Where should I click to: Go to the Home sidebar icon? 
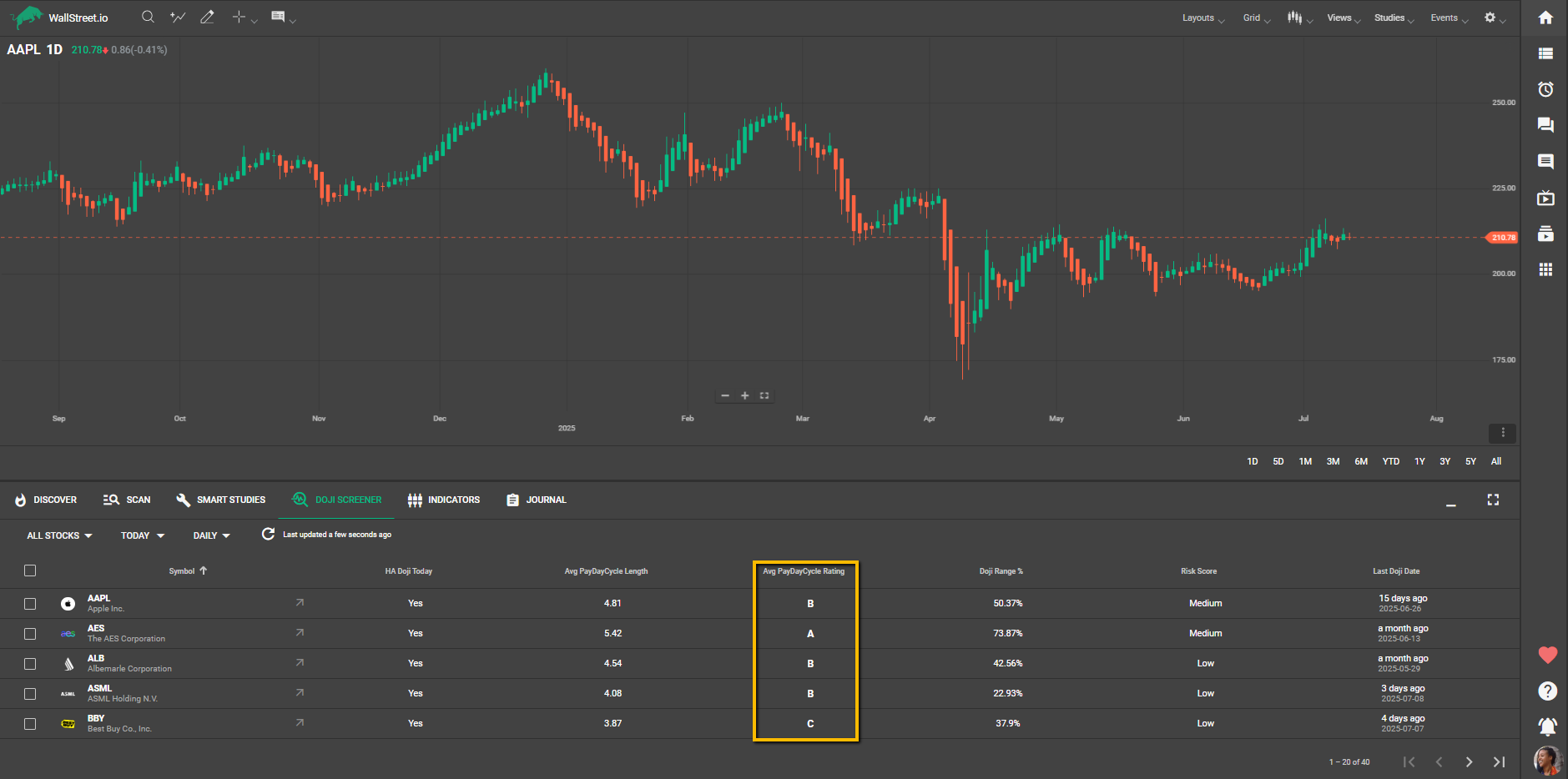click(1545, 18)
